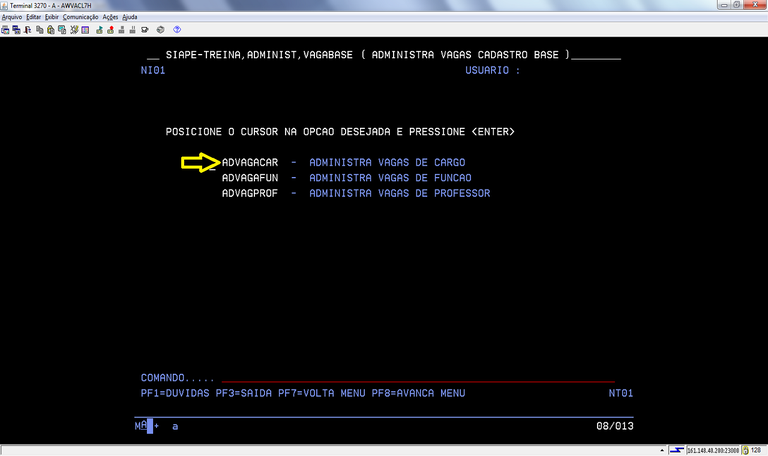Click the blank field before SIAPE-TREINA
The height and width of the screenshot is (456, 768).
click(153, 55)
